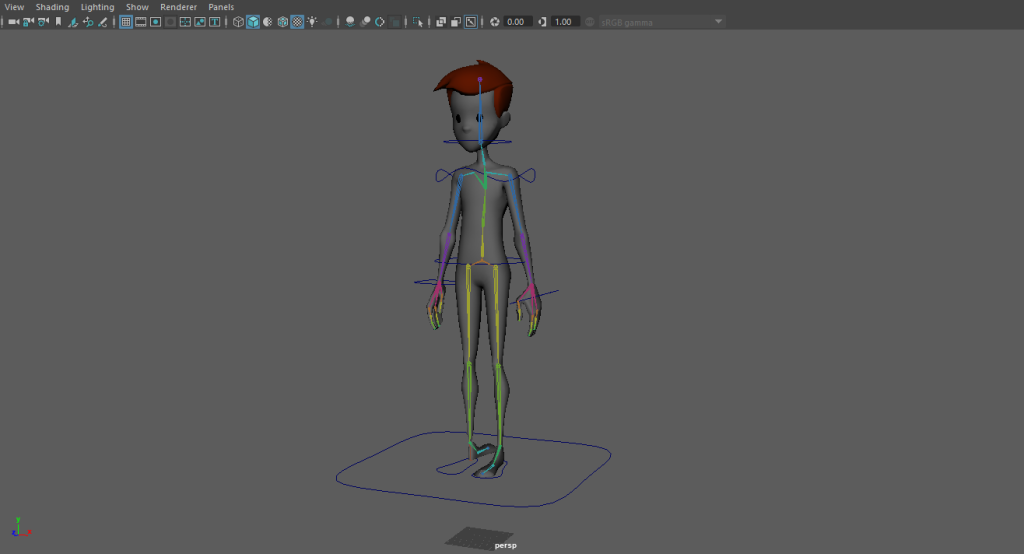This screenshot has height=554, width=1024.
Task: Enable Wireframe shading mode
Action: tap(239, 21)
